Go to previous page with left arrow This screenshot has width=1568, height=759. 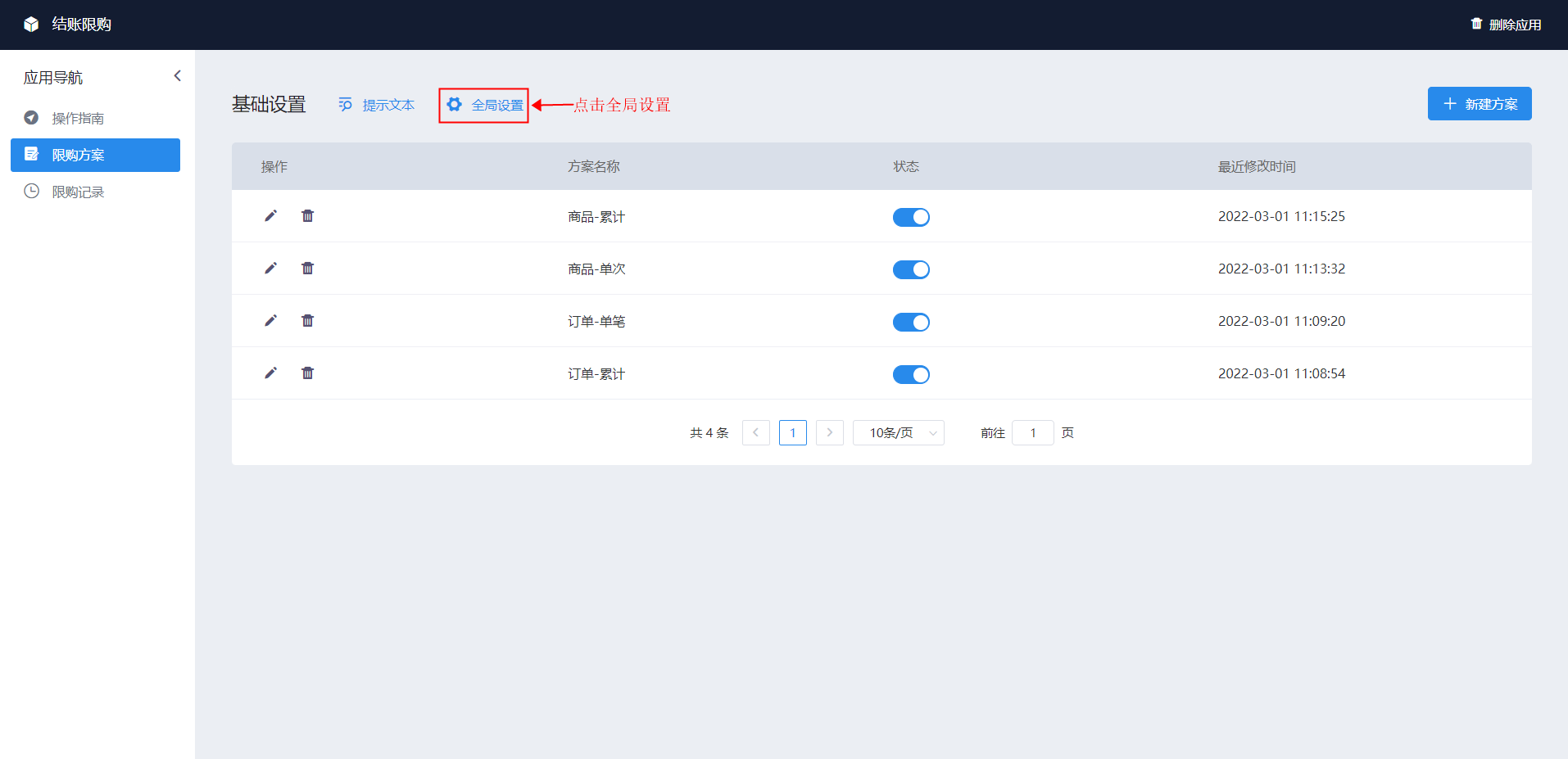coord(755,432)
